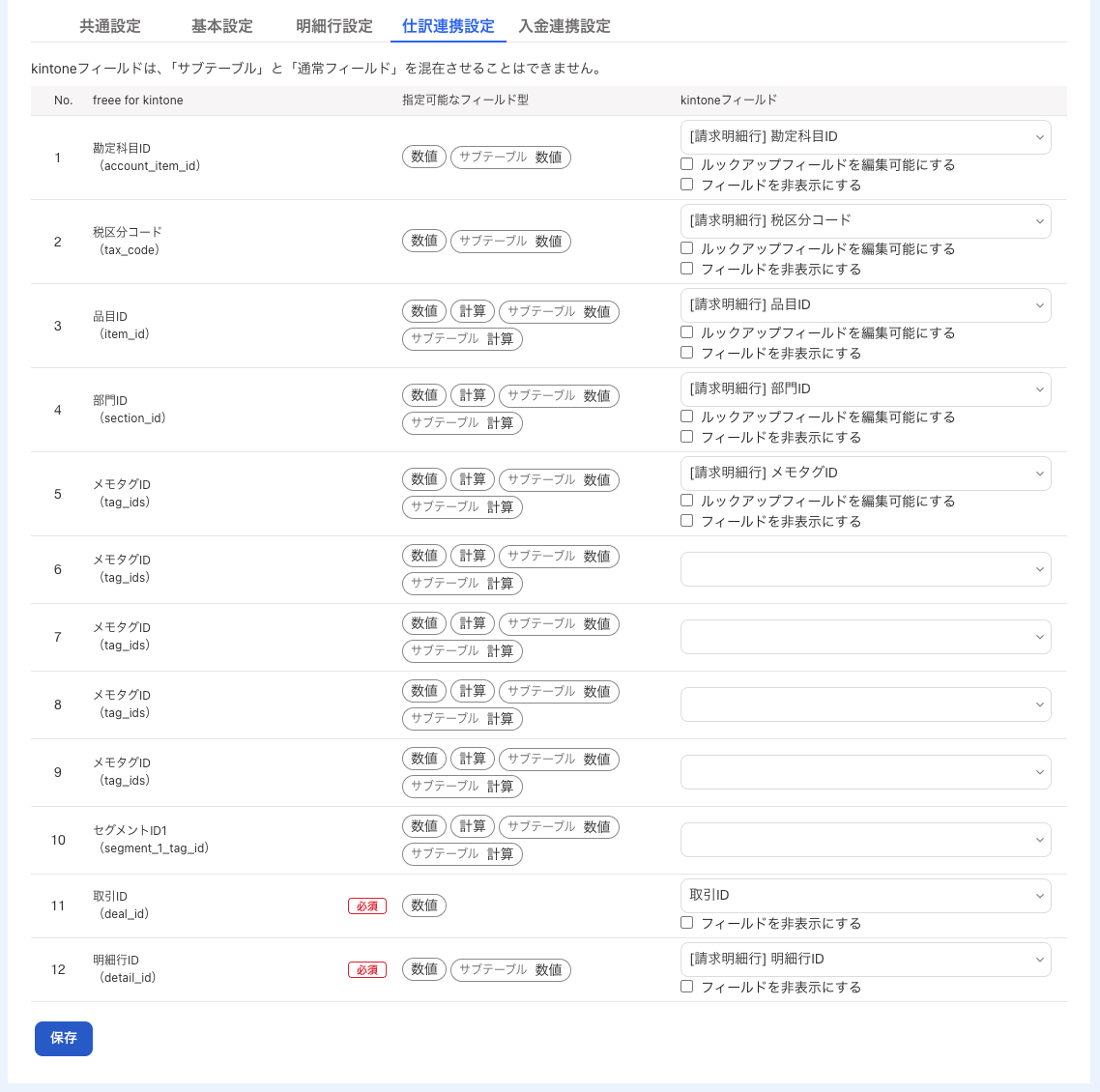
Task: Click the deal_id field label
Action: click(124, 914)
